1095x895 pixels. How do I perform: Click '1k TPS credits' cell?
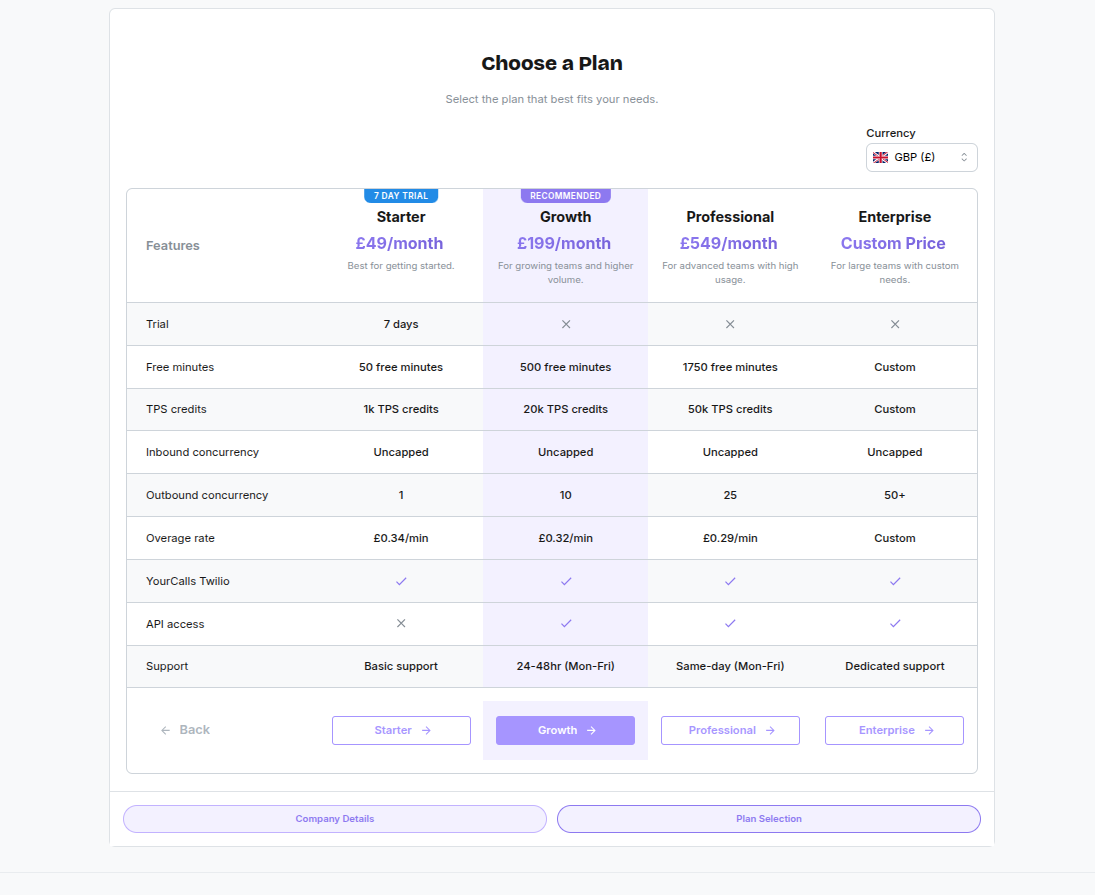[401, 409]
